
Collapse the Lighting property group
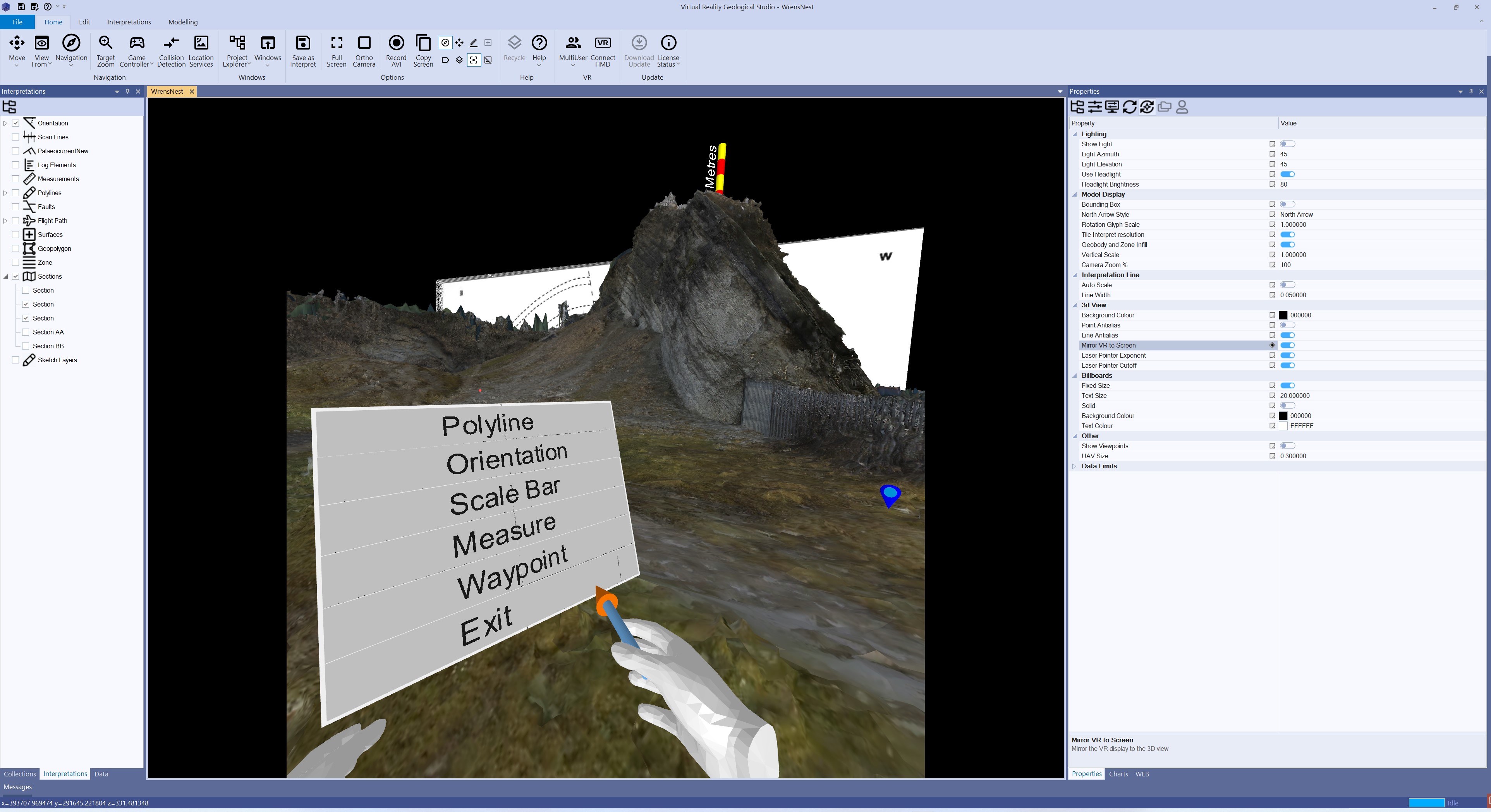pos(1075,134)
